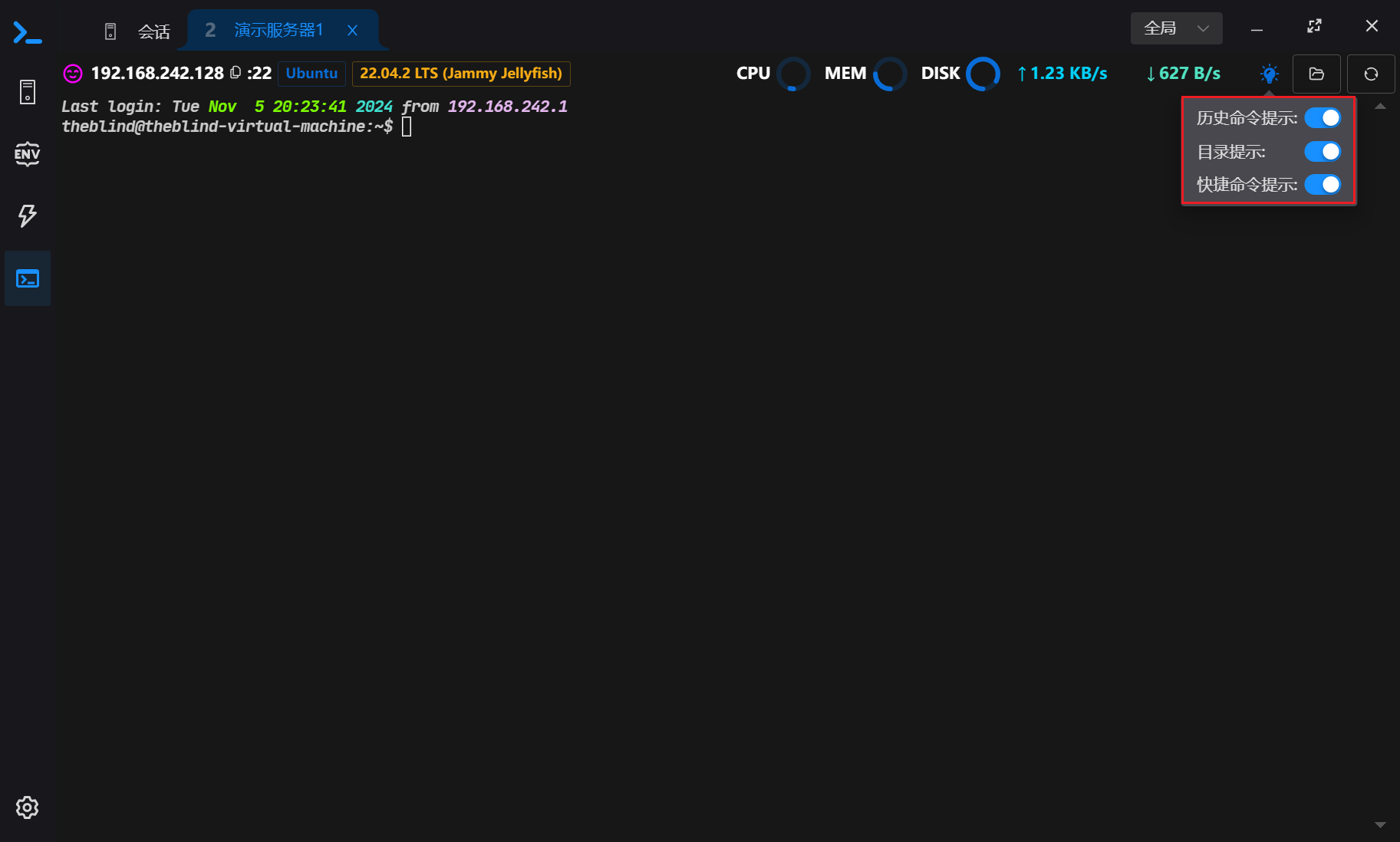The image size is (1400, 842).
Task: Click the terminal prompt line
Action: 236,127
